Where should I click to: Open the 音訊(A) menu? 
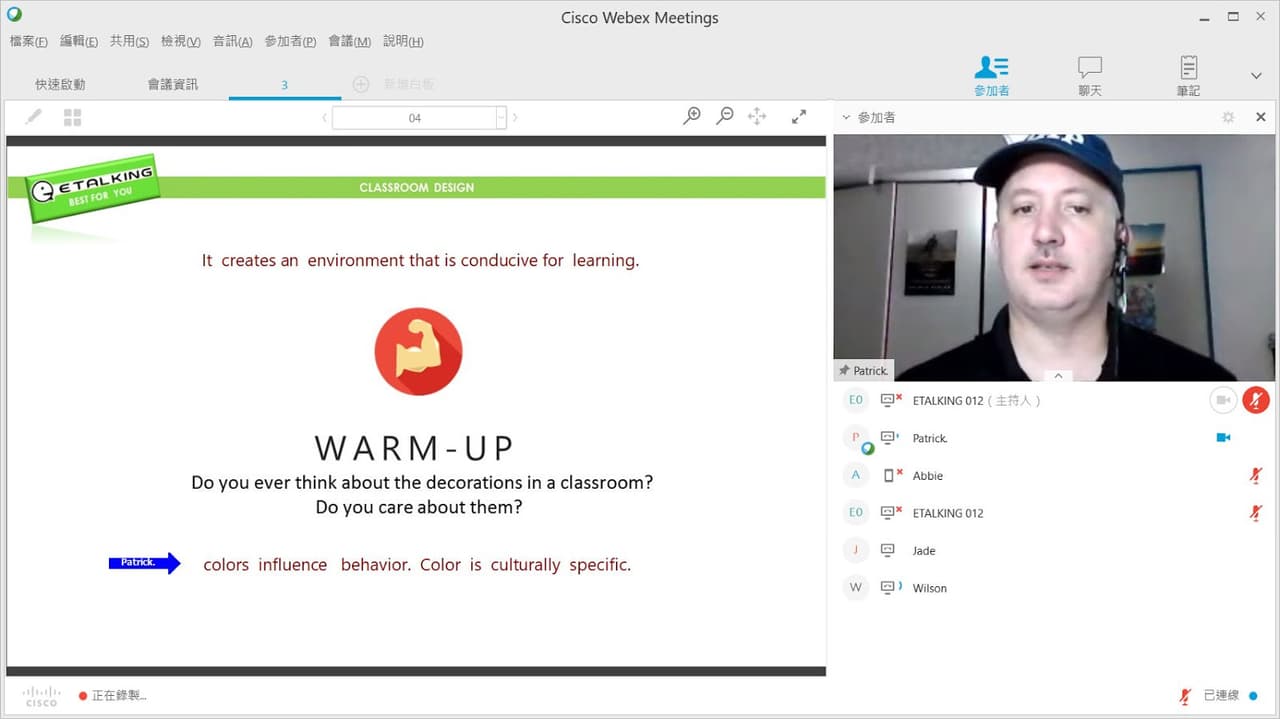pos(232,41)
